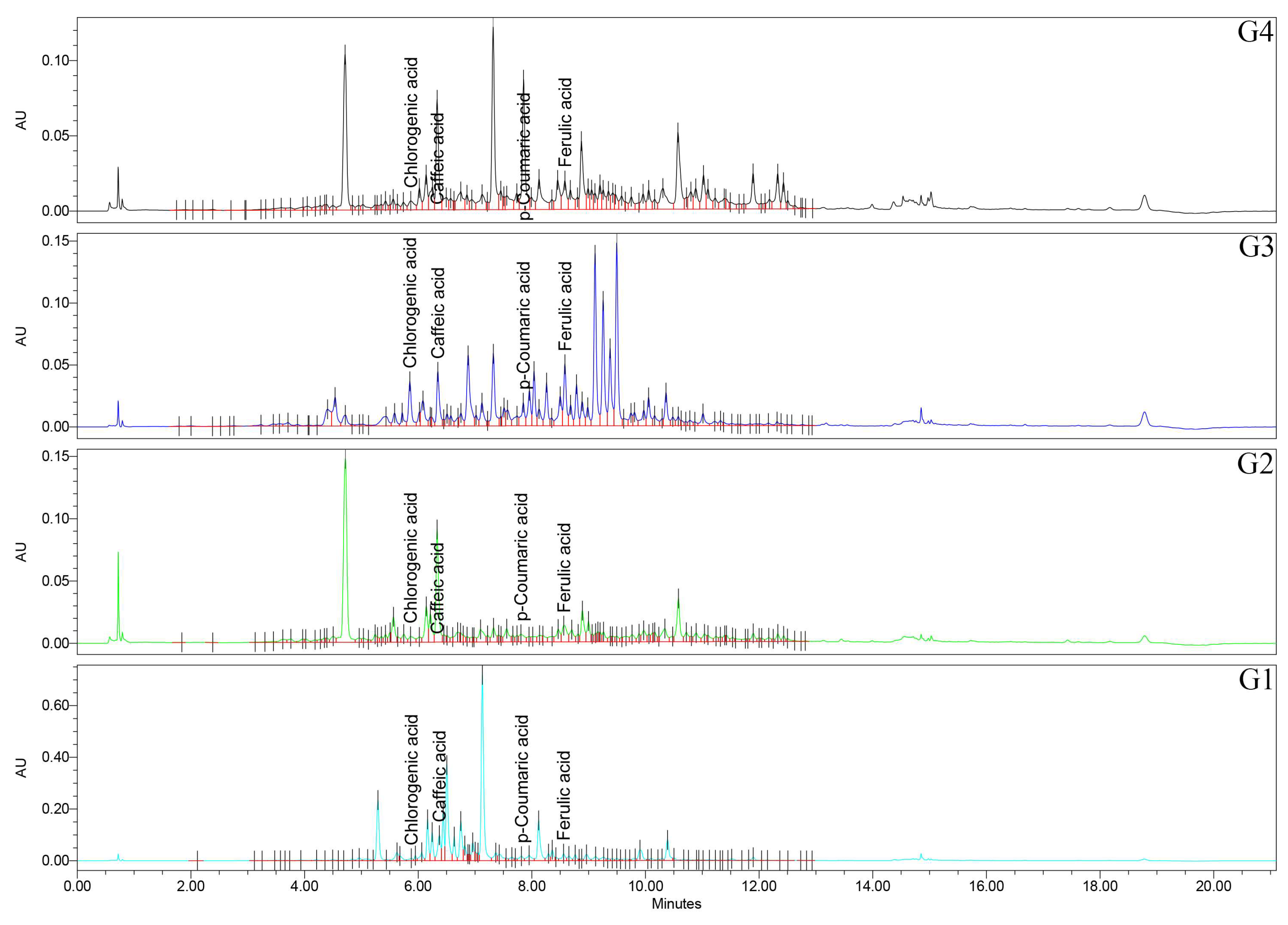Image resolution: width=1288 pixels, height=925 pixels.
Task: Click the G3 panel label
Action: 1256,247
